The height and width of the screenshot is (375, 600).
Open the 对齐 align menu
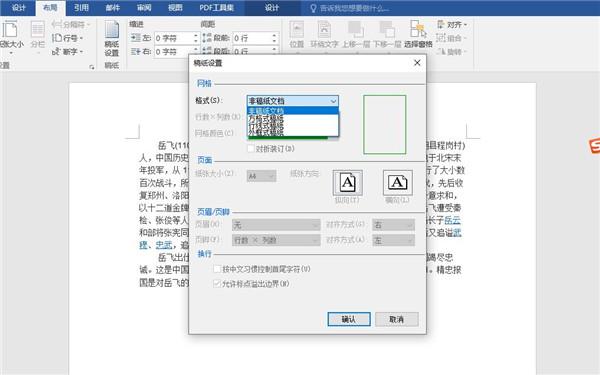(x=452, y=24)
